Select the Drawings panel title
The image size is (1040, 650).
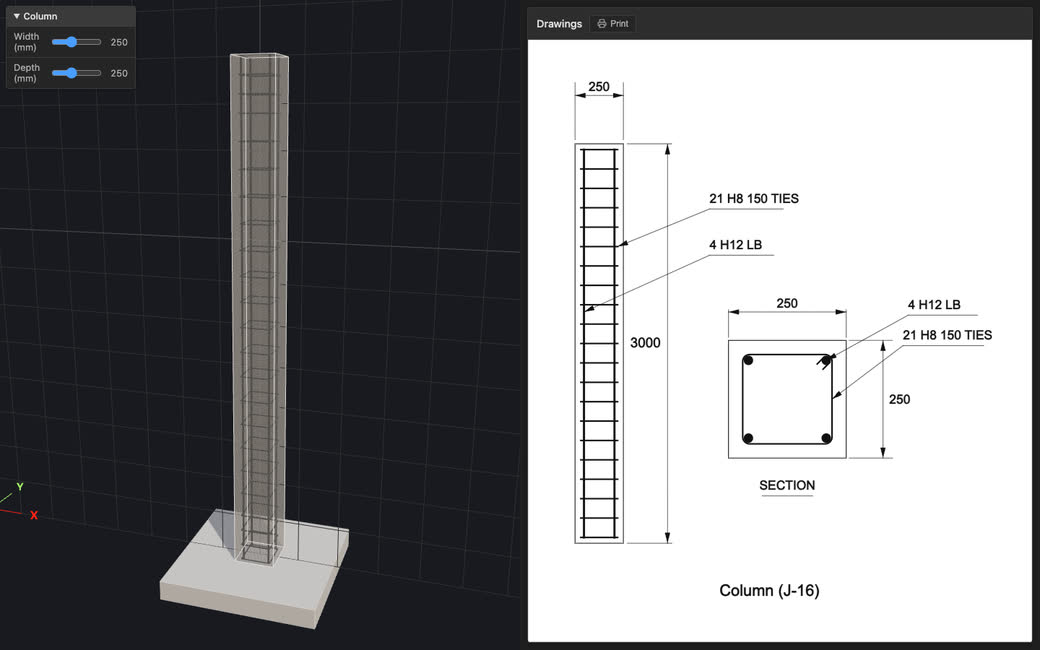(x=559, y=23)
